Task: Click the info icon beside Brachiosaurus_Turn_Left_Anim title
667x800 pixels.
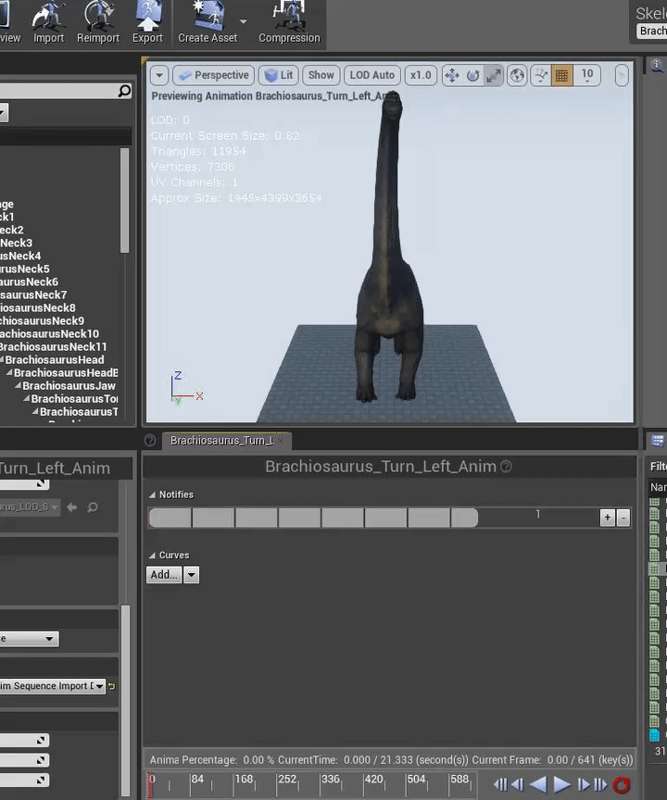Action: pyautogui.click(x=506, y=466)
